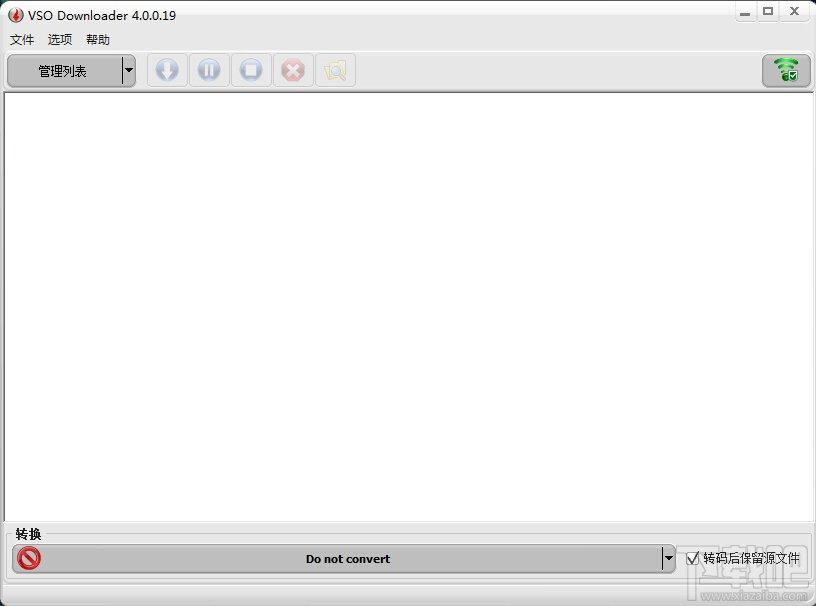
Task: Close the VSO Downloader window
Action: [794, 11]
